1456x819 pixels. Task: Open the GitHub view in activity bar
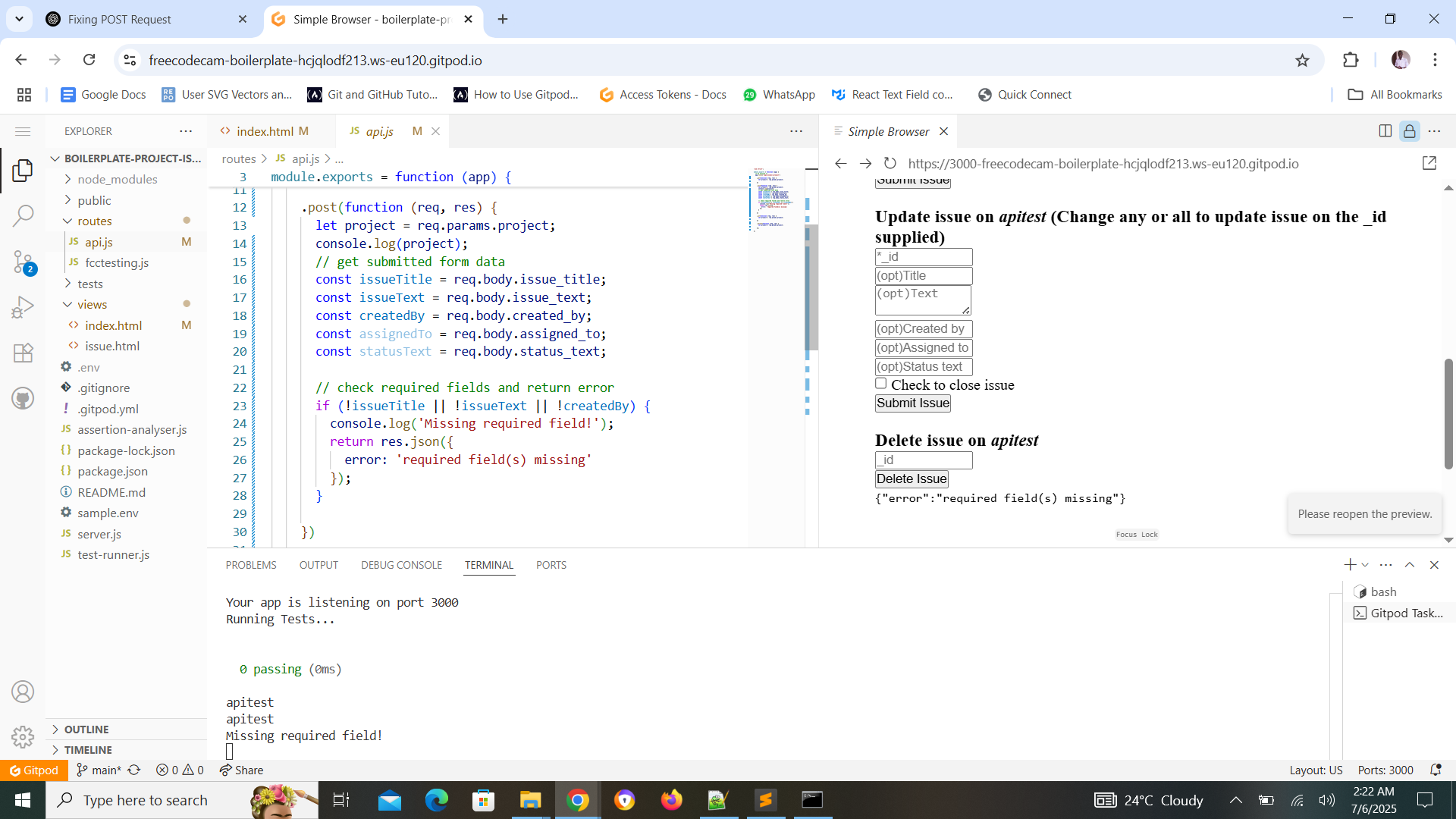(x=23, y=398)
